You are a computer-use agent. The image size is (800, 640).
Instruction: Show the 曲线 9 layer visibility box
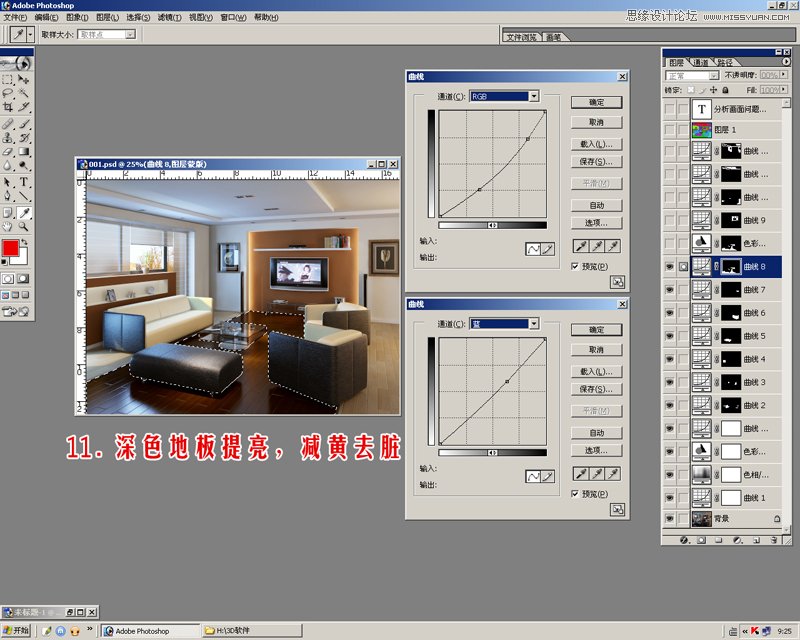click(669, 220)
